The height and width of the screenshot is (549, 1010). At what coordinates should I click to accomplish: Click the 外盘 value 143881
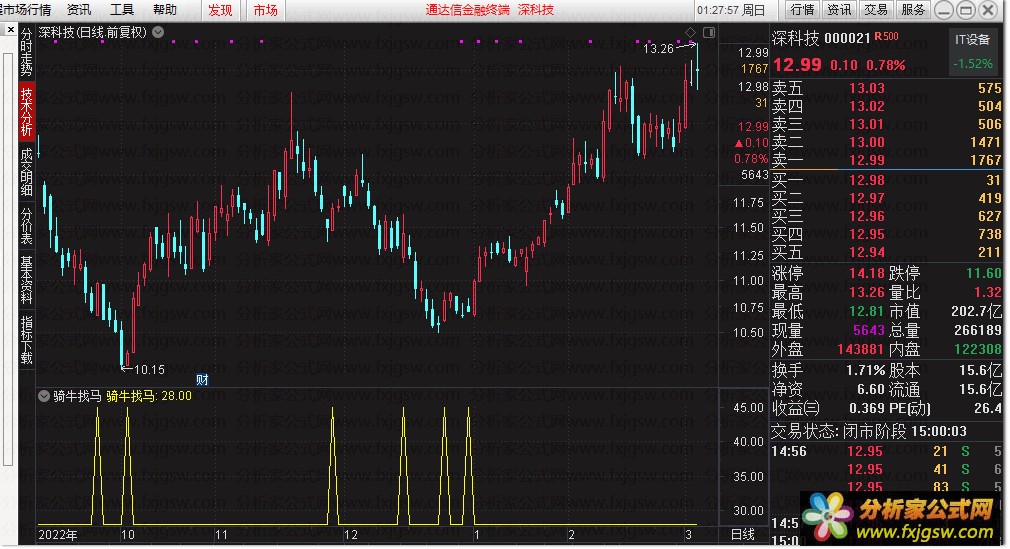point(861,349)
